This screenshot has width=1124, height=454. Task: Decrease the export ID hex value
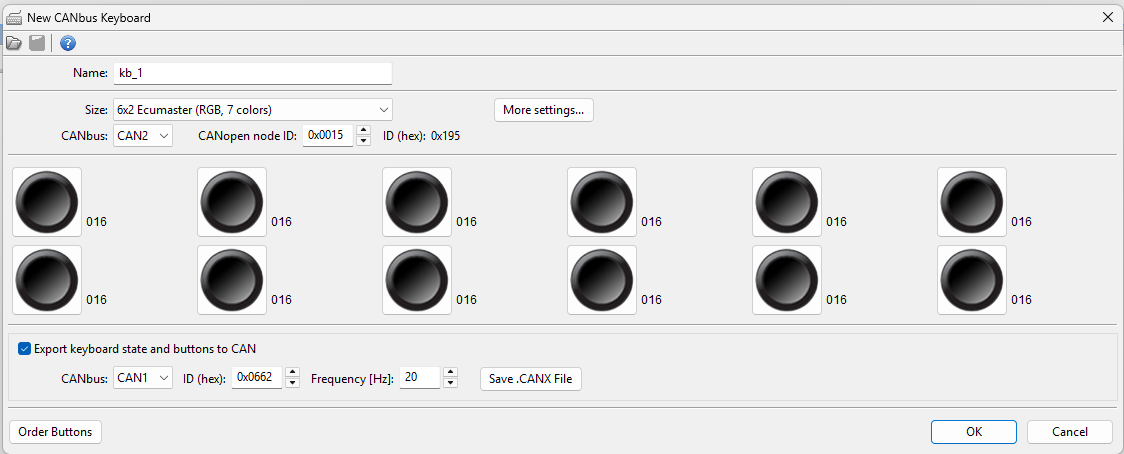(x=292, y=384)
